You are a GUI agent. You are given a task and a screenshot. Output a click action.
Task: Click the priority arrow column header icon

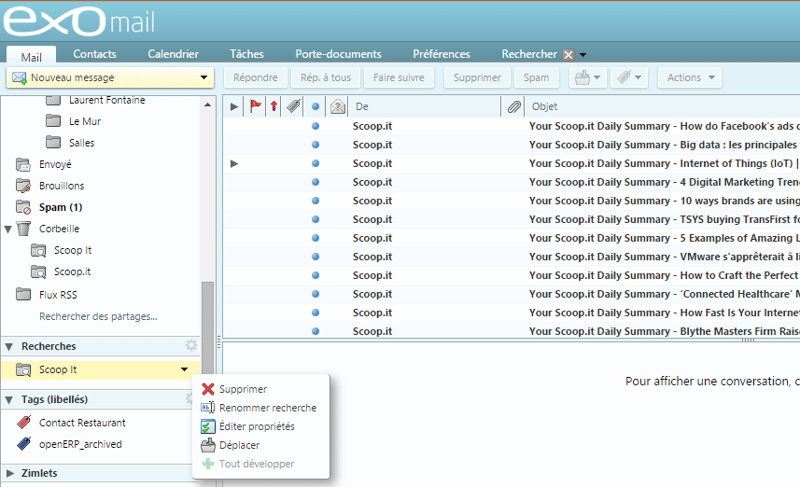click(x=274, y=106)
